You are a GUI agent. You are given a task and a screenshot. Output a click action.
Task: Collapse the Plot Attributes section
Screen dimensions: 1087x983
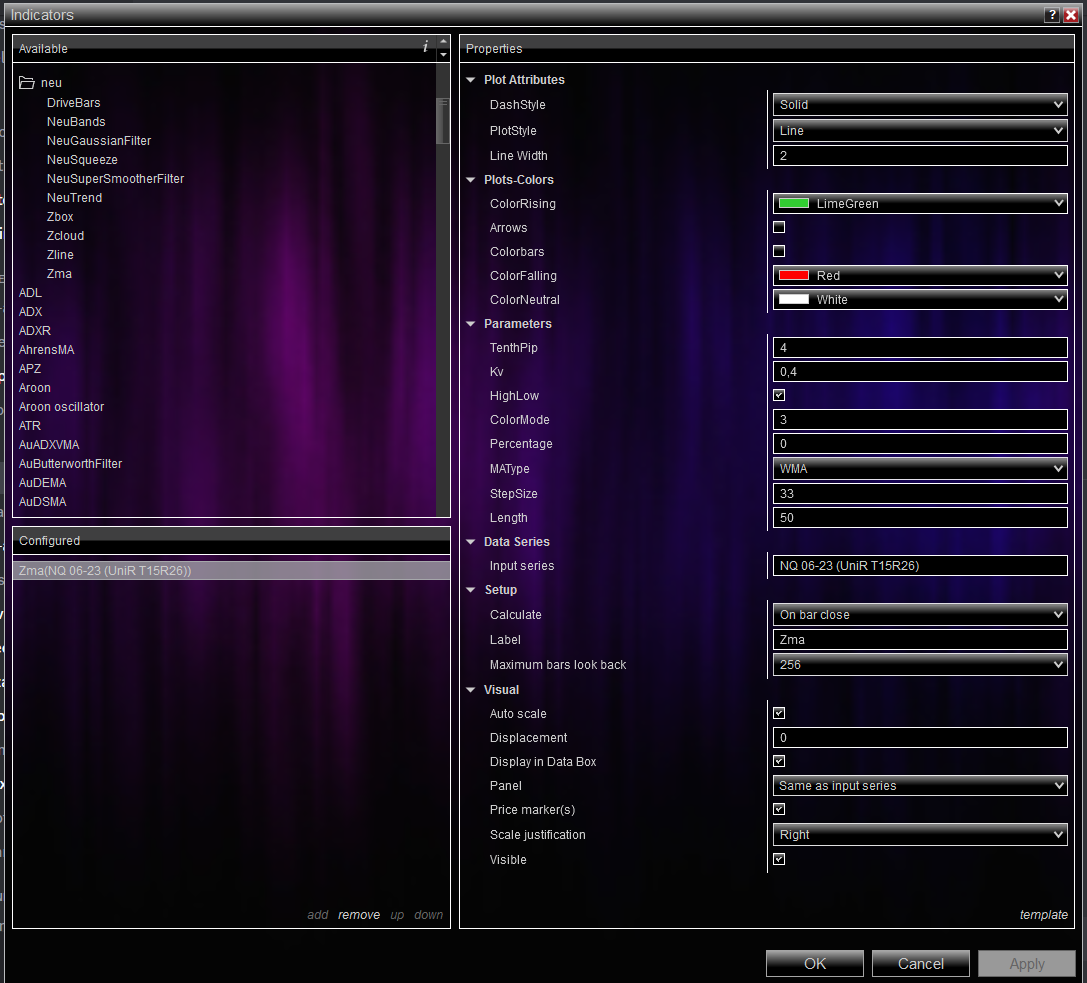[471, 80]
